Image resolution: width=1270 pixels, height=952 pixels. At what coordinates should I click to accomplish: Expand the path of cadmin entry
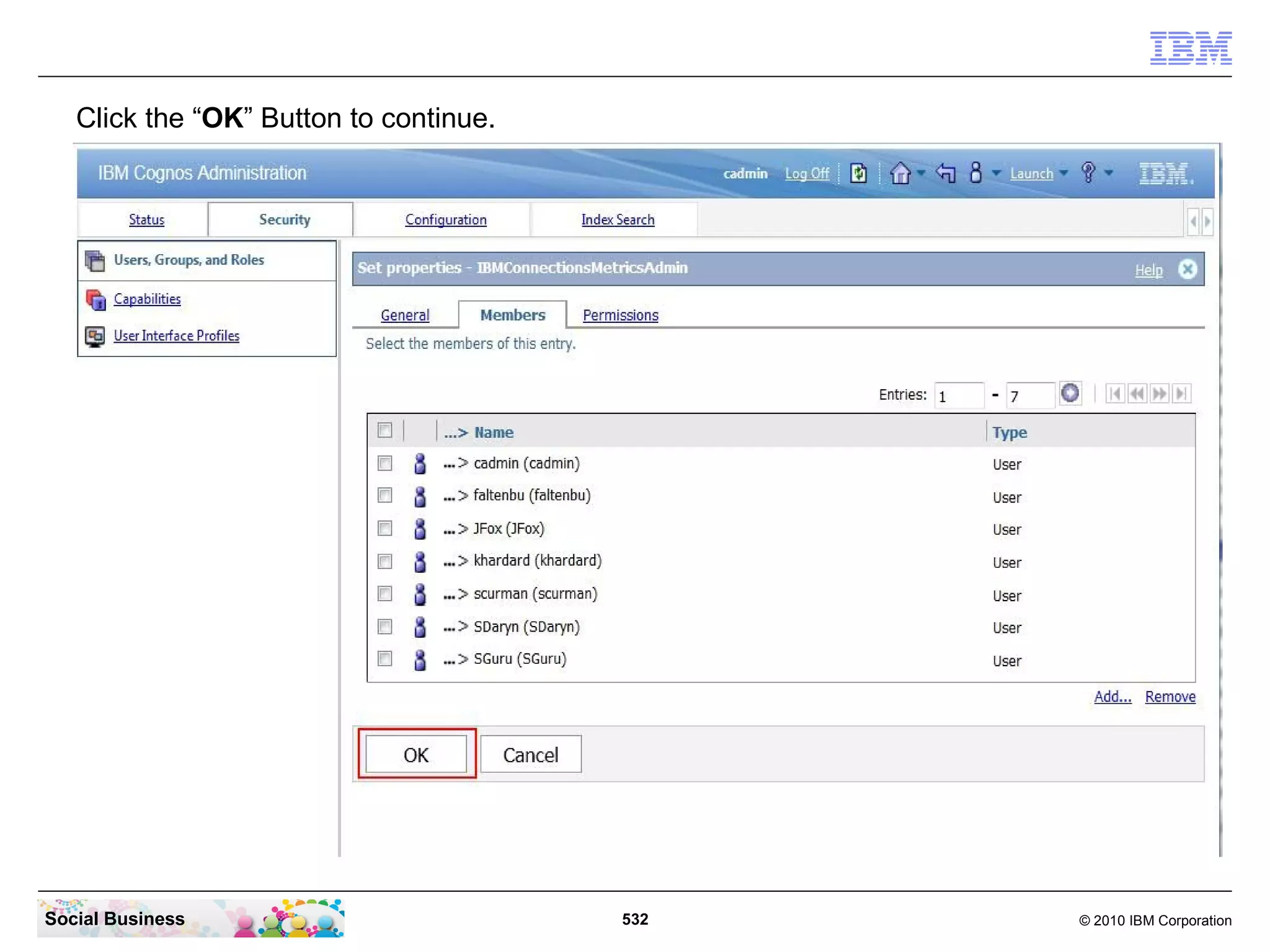click(456, 464)
